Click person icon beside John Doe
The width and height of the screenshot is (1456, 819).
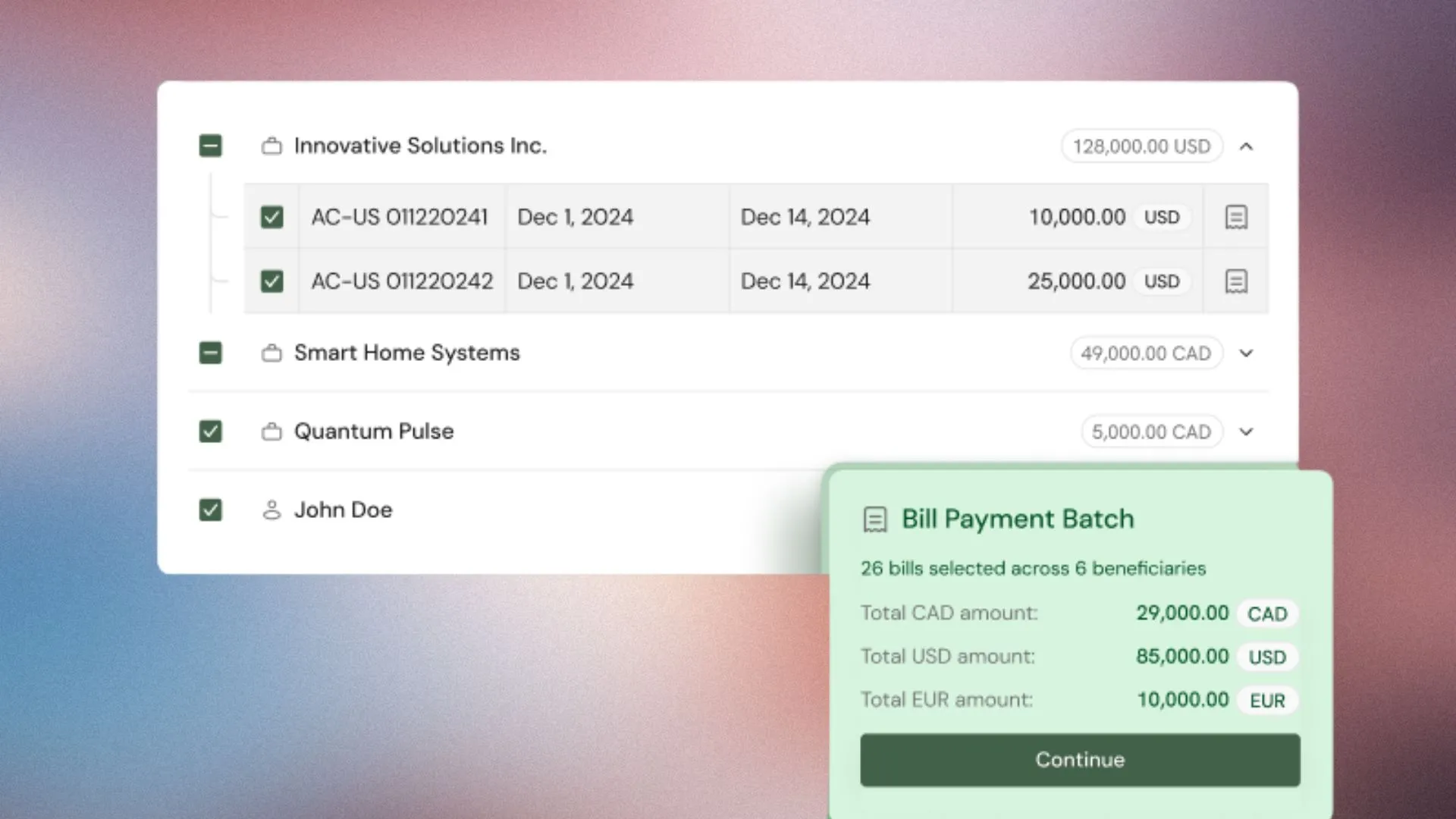pyautogui.click(x=271, y=510)
